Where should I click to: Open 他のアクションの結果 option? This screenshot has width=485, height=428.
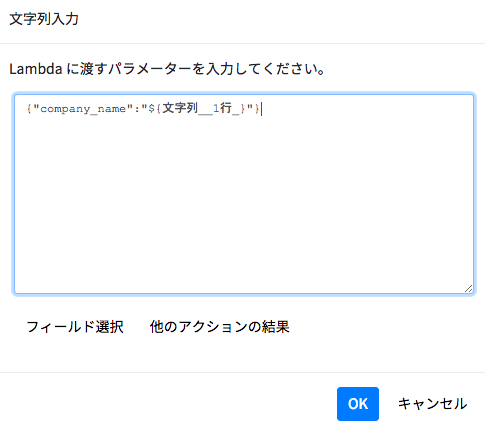pyautogui.click(x=219, y=327)
